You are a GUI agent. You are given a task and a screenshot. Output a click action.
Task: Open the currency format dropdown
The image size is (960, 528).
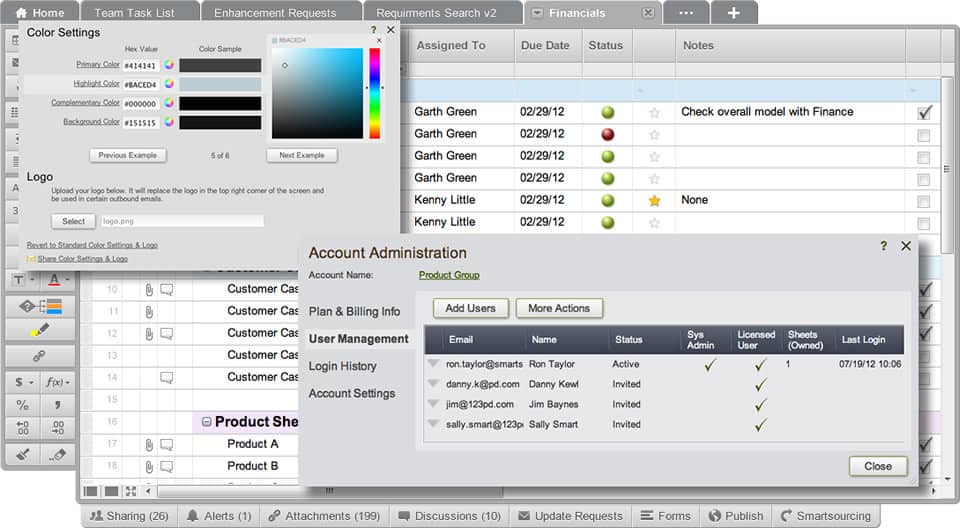[x=22, y=381]
